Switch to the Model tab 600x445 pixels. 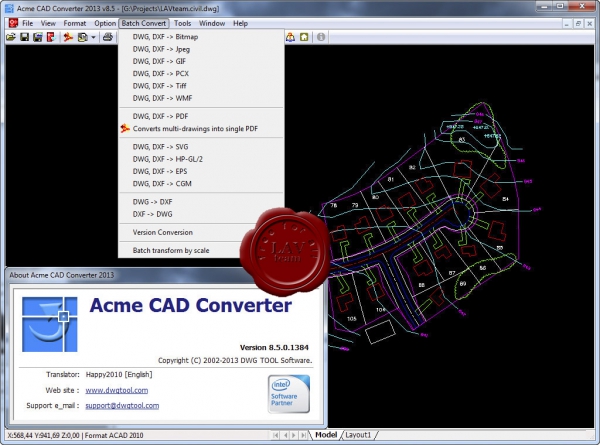point(326,435)
